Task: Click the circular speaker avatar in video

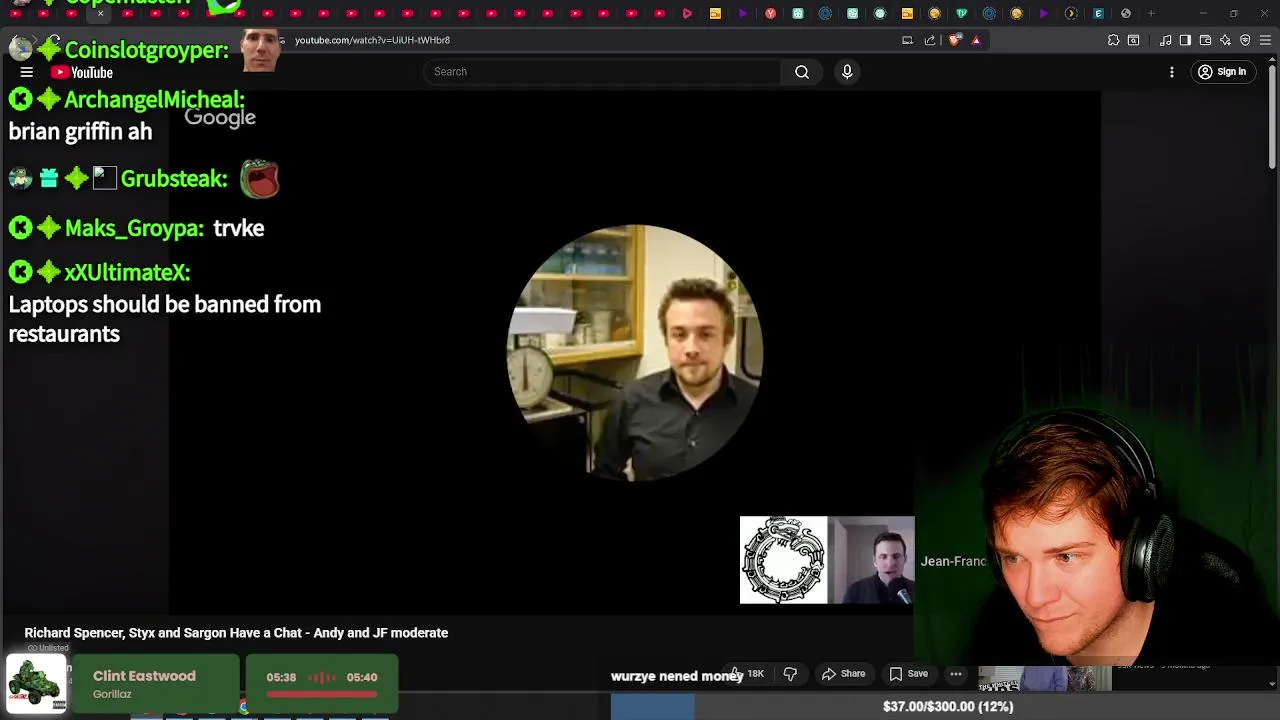Action: coord(635,352)
